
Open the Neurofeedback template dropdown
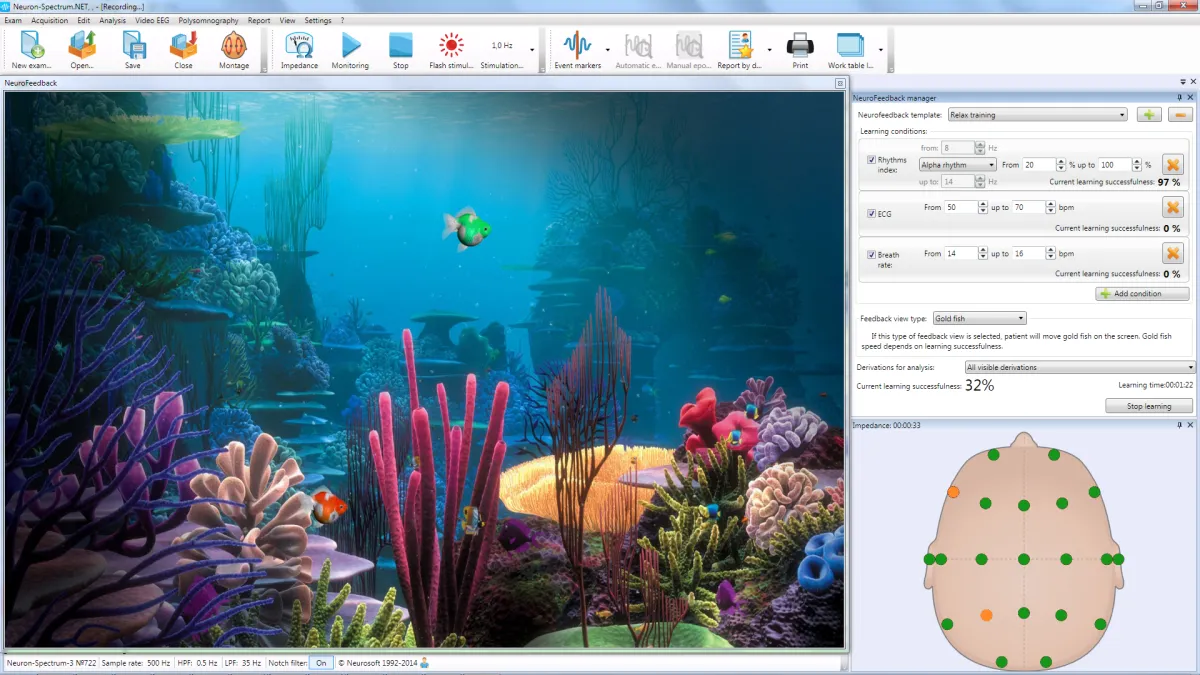(x=1037, y=115)
